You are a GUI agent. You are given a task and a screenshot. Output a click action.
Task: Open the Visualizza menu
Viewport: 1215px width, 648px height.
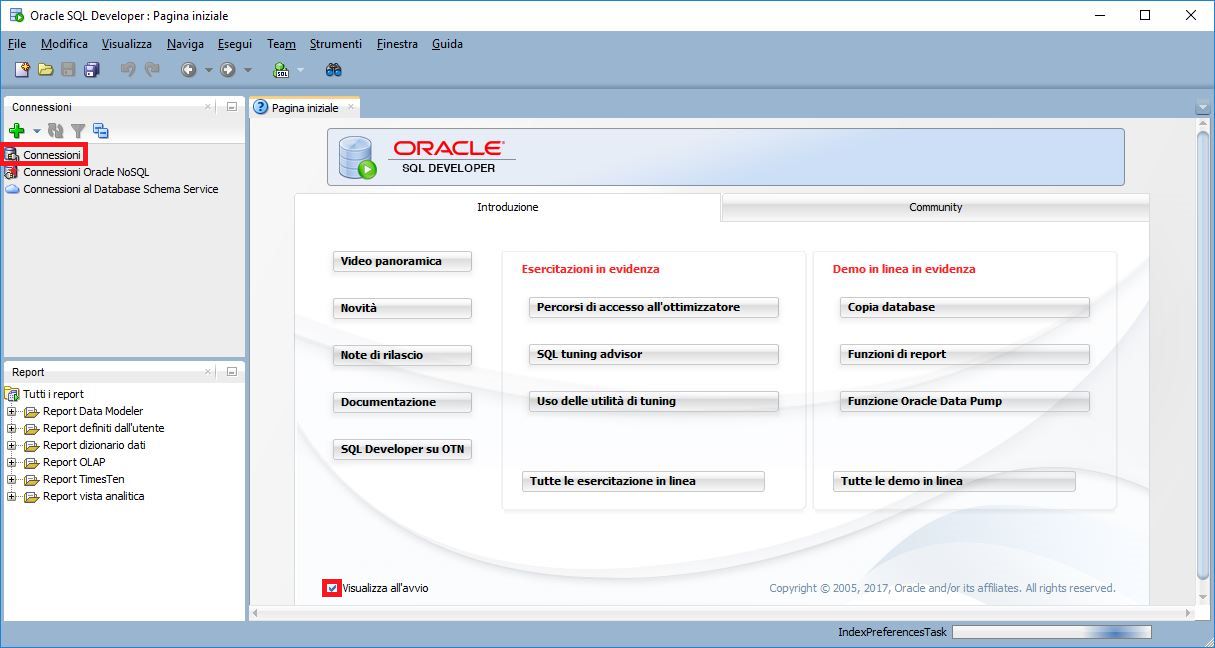[x=127, y=44]
